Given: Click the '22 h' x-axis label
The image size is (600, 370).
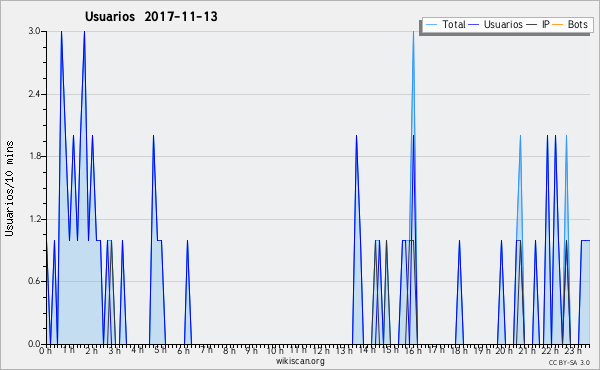Looking at the screenshot, I should pyautogui.click(x=551, y=351).
